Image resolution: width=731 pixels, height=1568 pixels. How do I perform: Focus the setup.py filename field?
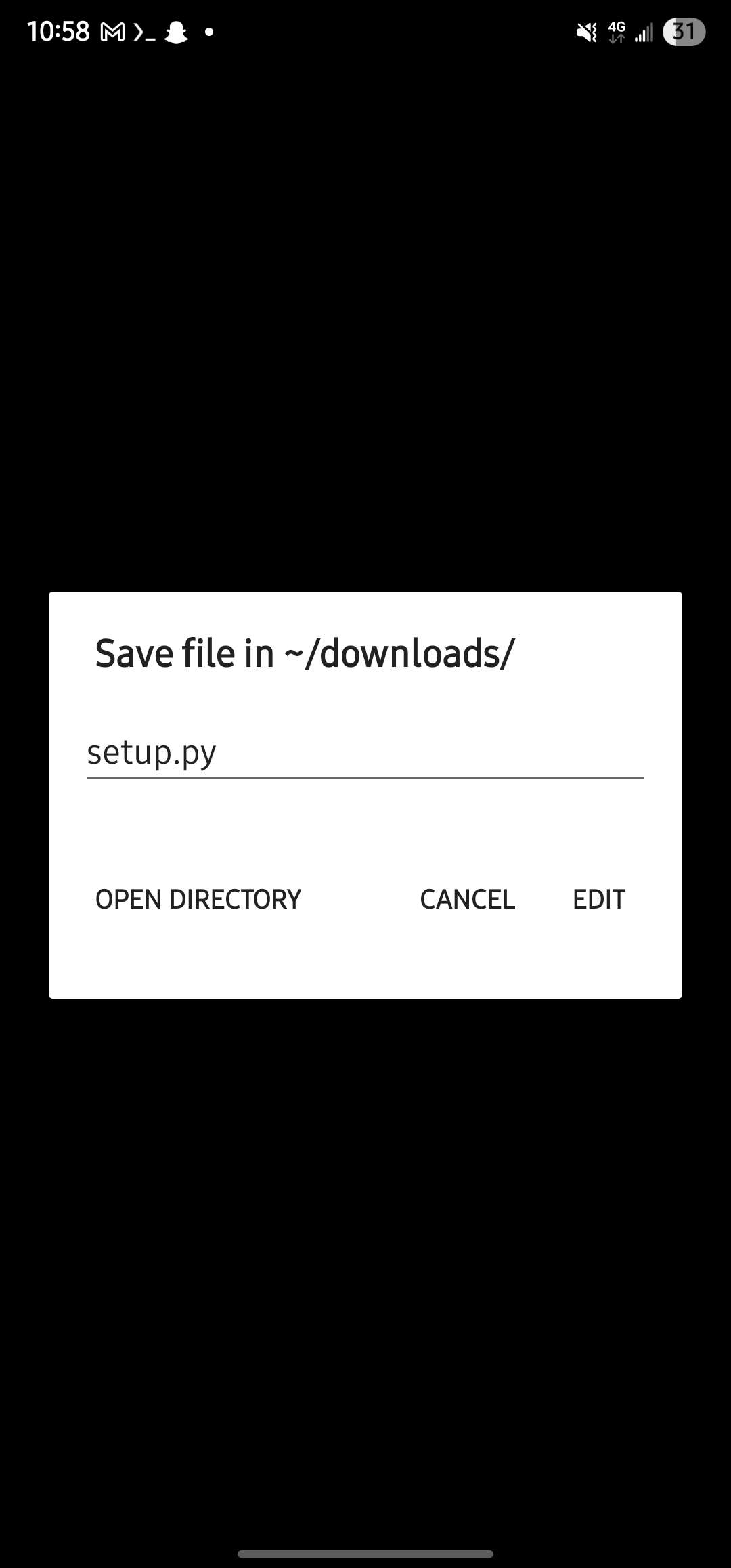(x=365, y=753)
